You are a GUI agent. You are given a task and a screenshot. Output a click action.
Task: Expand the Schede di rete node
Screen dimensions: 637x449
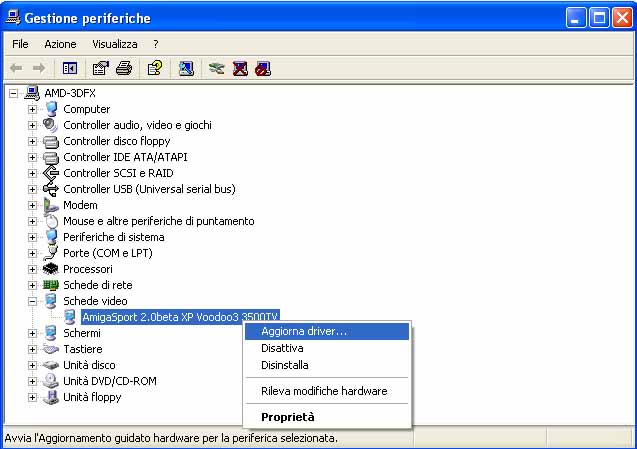click(32, 285)
